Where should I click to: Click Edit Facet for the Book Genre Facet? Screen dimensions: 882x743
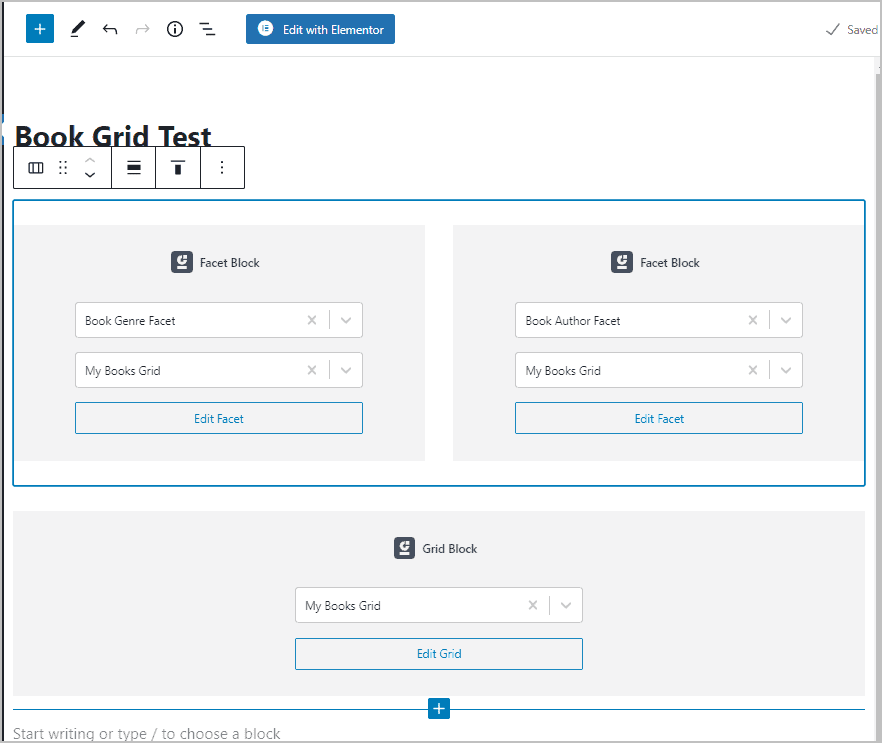click(x=218, y=417)
